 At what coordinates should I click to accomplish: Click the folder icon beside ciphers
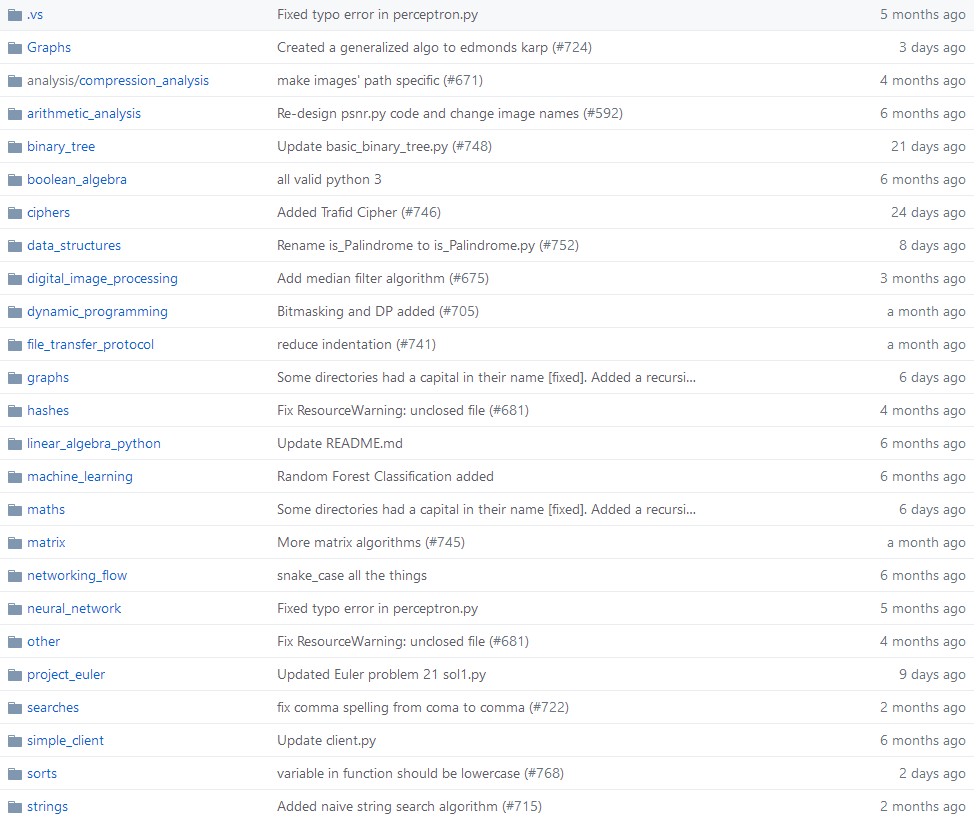(x=15, y=212)
